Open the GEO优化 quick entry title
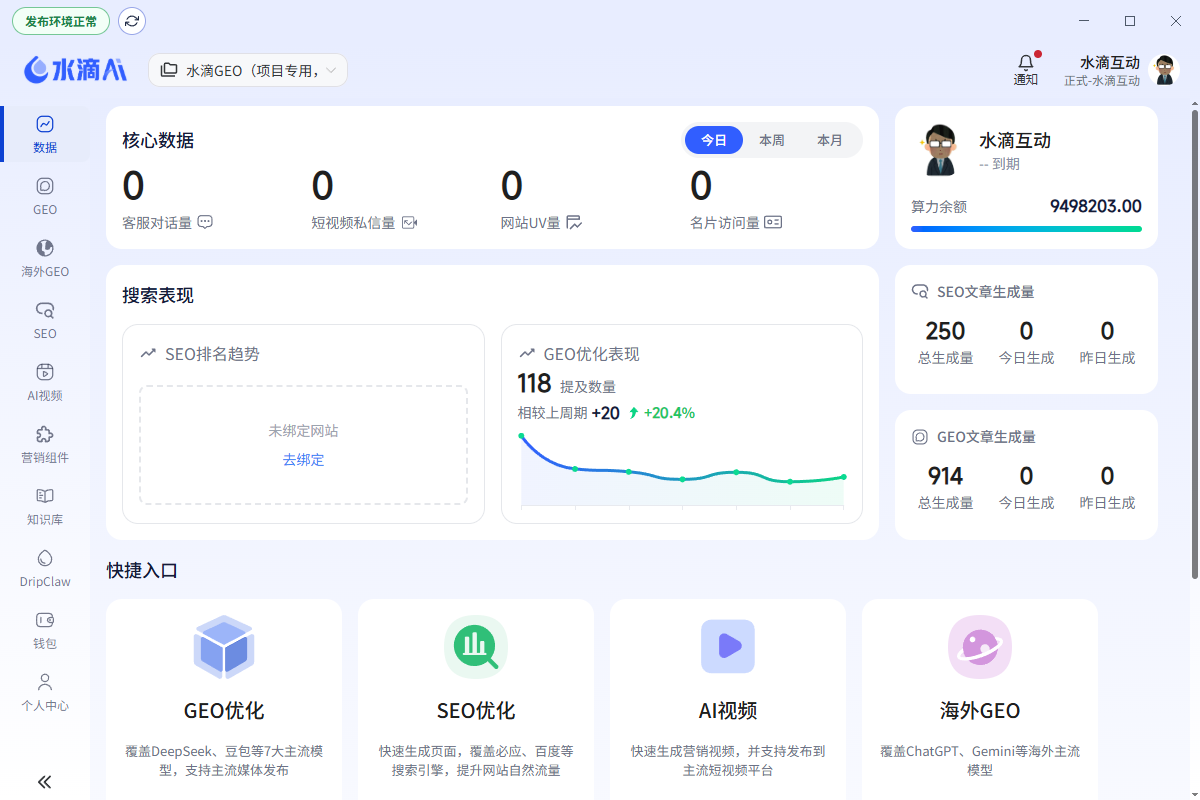1200x800 pixels. point(224,711)
